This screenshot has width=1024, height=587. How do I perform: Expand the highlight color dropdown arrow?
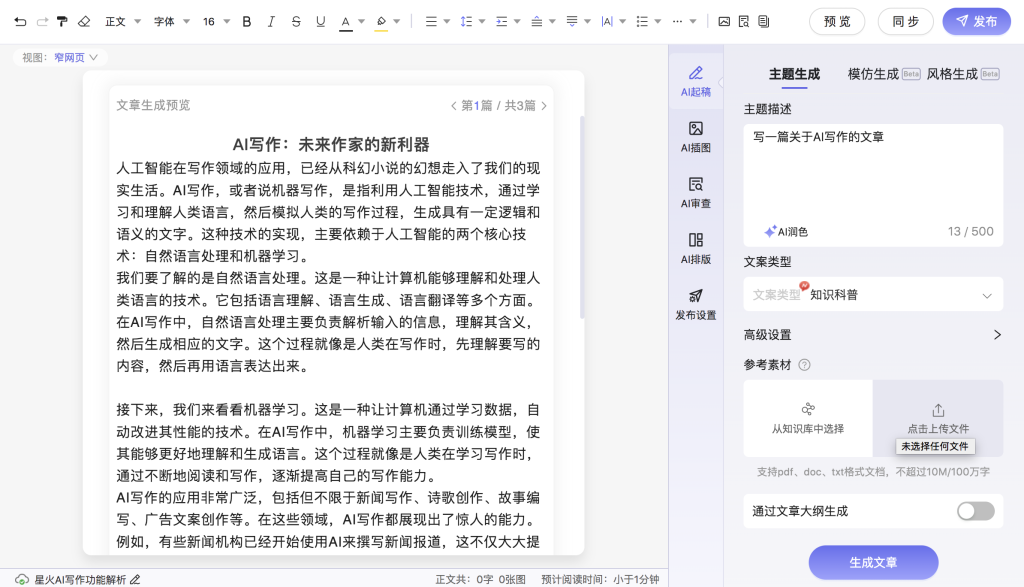[397, 22]
